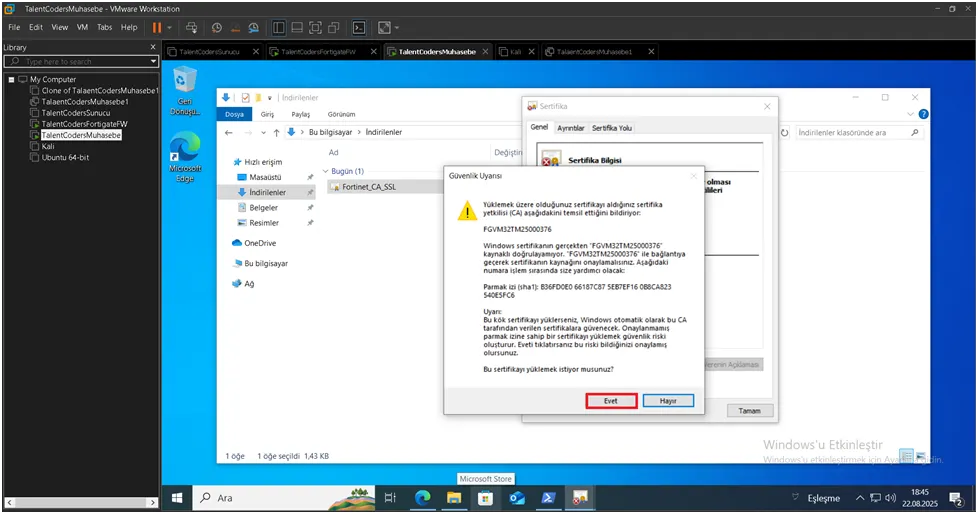The width and height of the screenshot is (978, 514).
Task: Open the Genel tab in Sertifika window
Action: [x=539, y=127]
